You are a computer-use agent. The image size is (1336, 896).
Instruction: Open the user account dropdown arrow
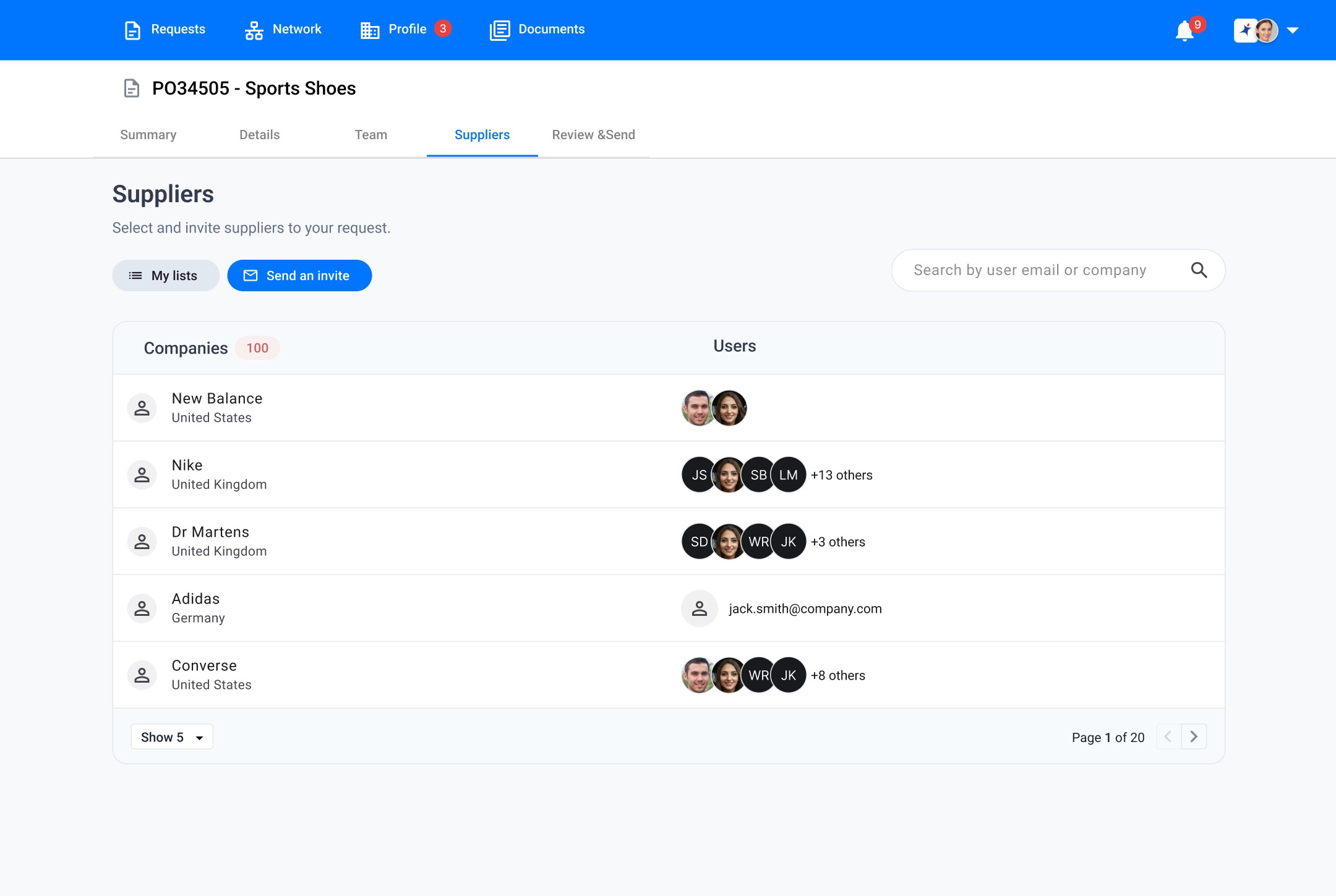point(1292,30)
